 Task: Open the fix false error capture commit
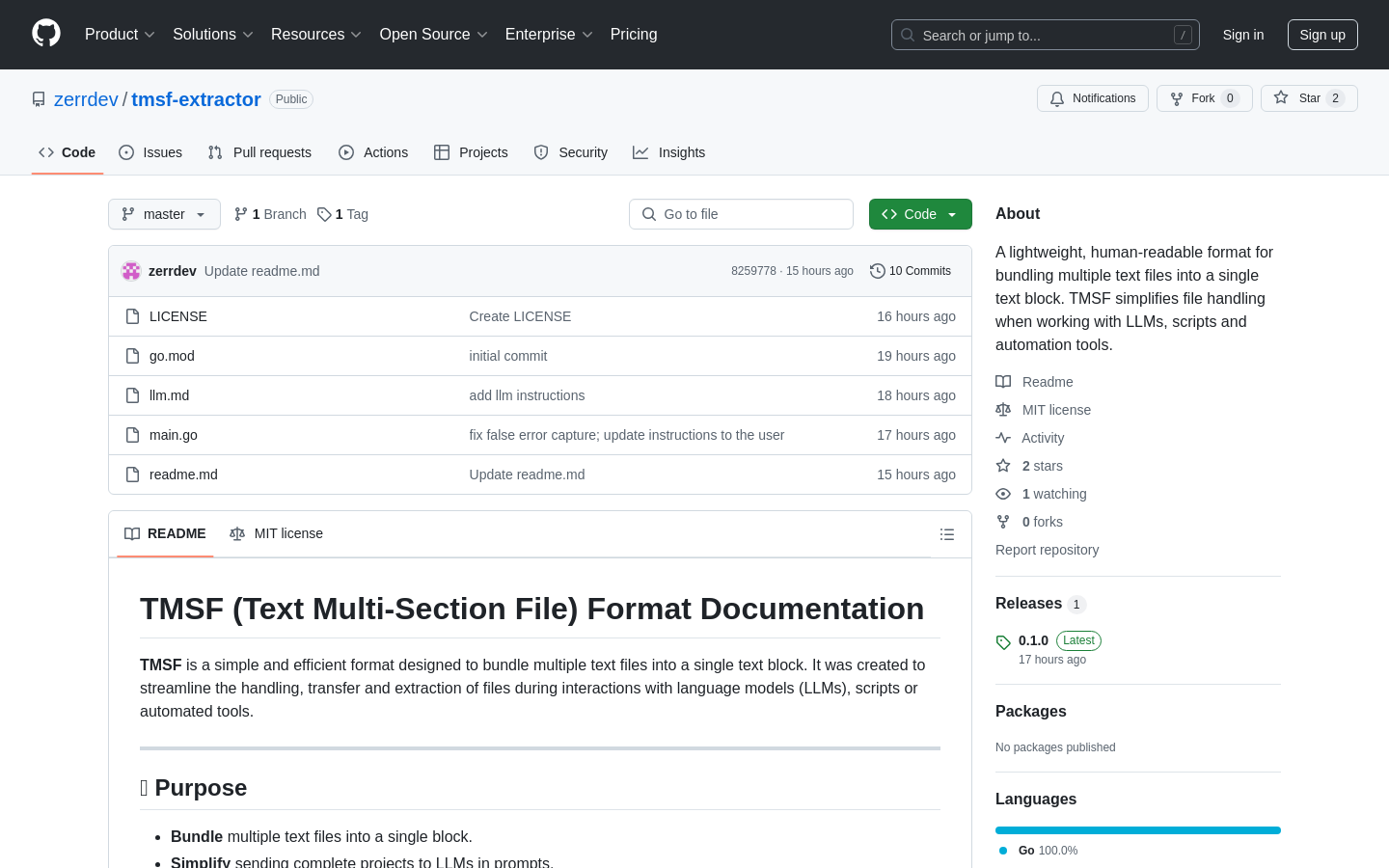click(x=627, y=435)
